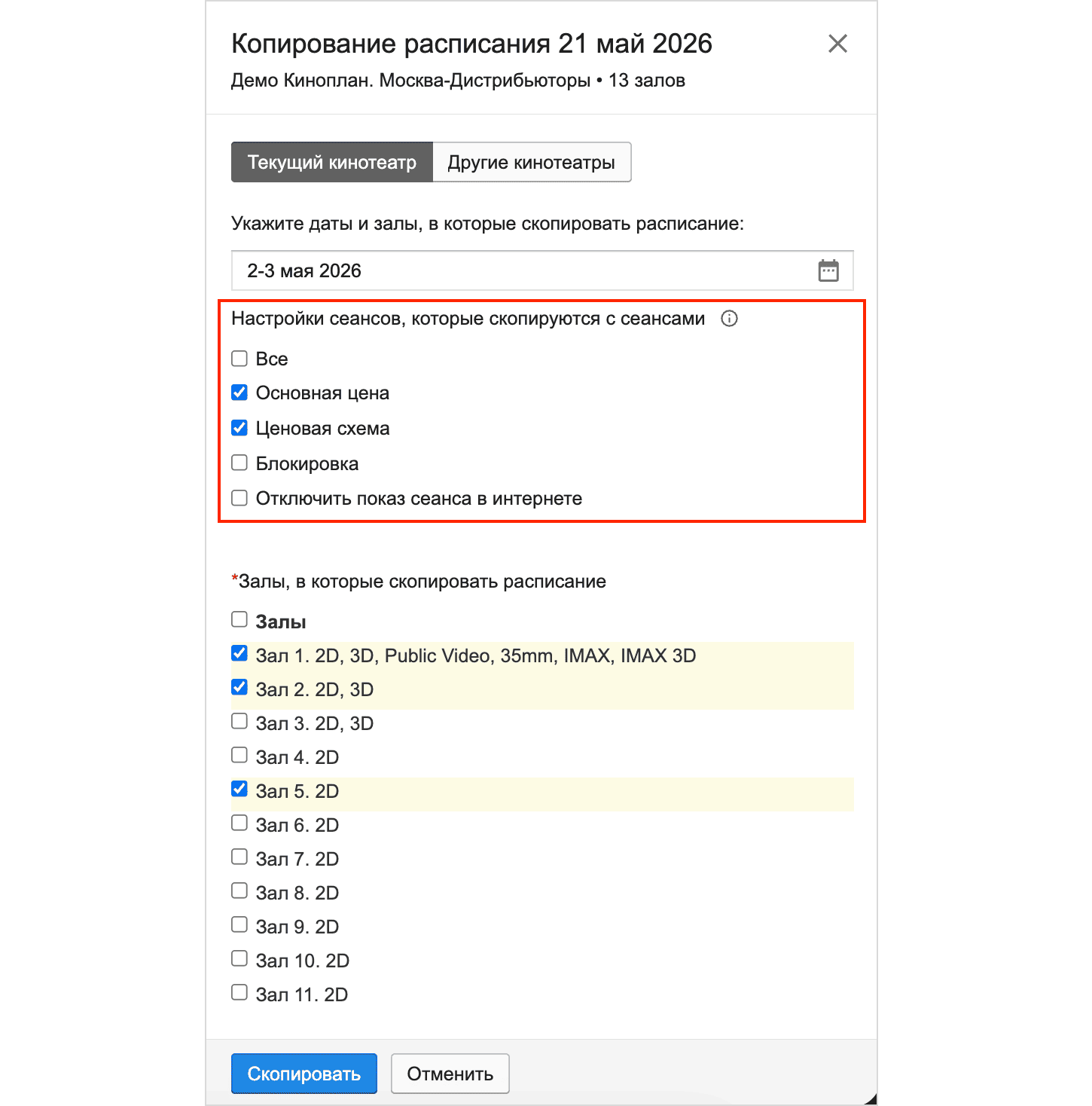Image resolution: width=1092 pixels, height=1106 pixels.
Task: Click the dialog resize handle in the corner
Action: click(x=871, y=1099)
